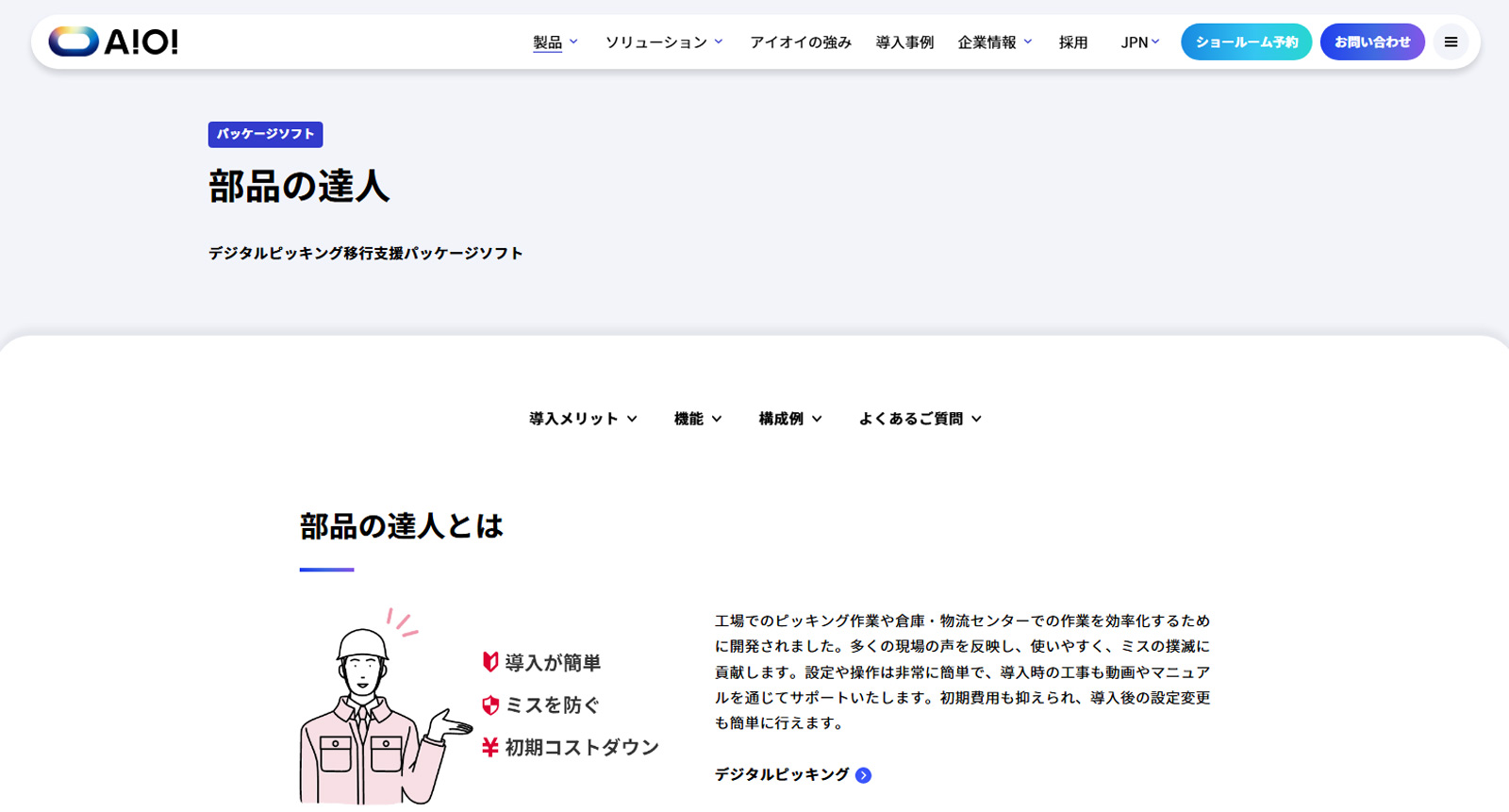Viewport: 1509px width, 812px height.
Task: Click the worker illustration with helmet
Action: coord(385,707)
